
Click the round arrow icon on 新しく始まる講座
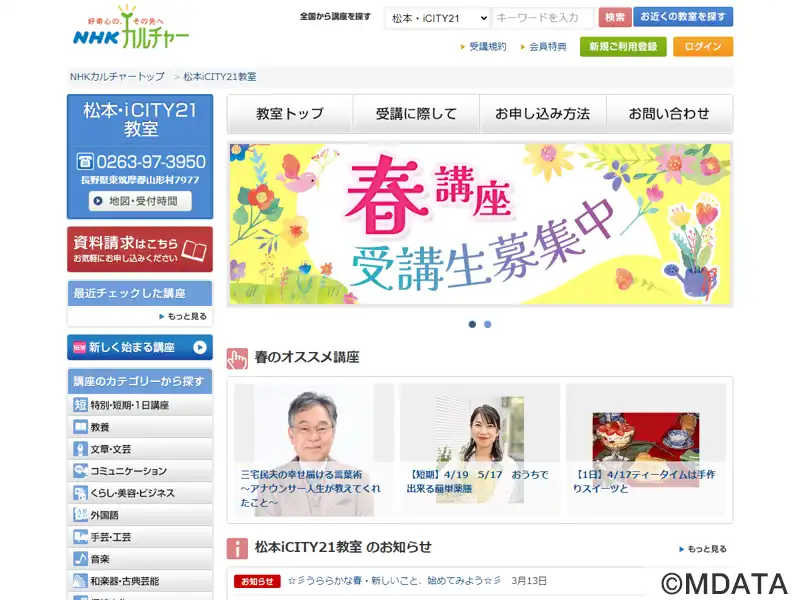point(200,347)
